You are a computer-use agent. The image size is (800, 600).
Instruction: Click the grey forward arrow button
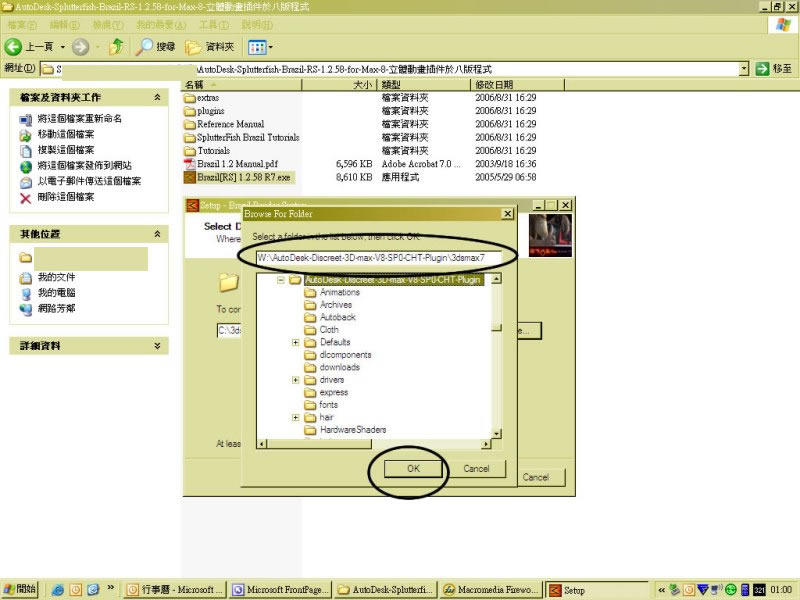[x=80, y=47]
